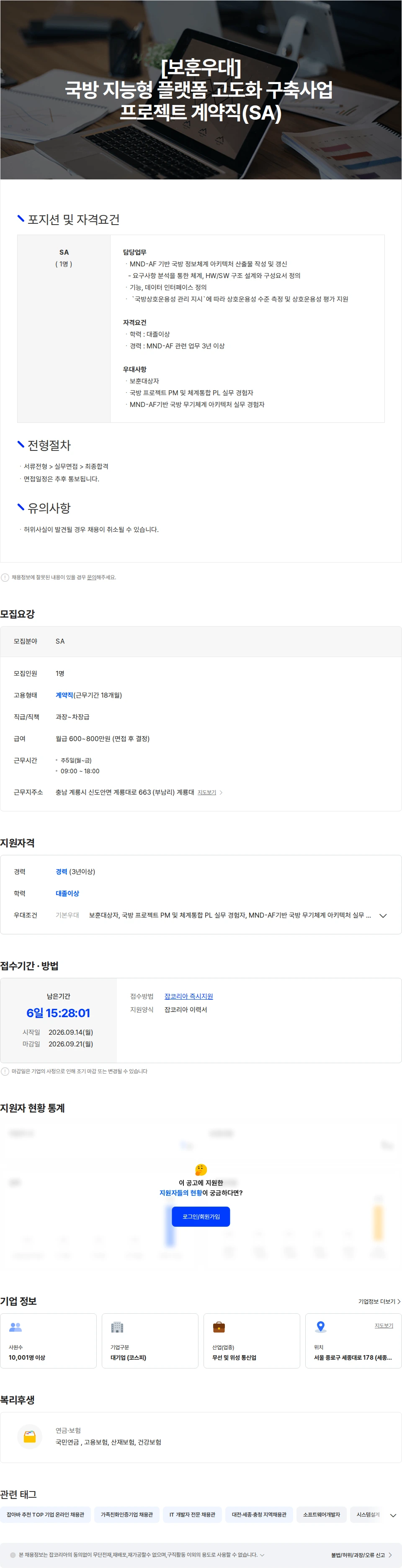Click the 잡코리아 이력서 application form text
This screenshot has height=1568, width=402.
(x=186, y=1009)
